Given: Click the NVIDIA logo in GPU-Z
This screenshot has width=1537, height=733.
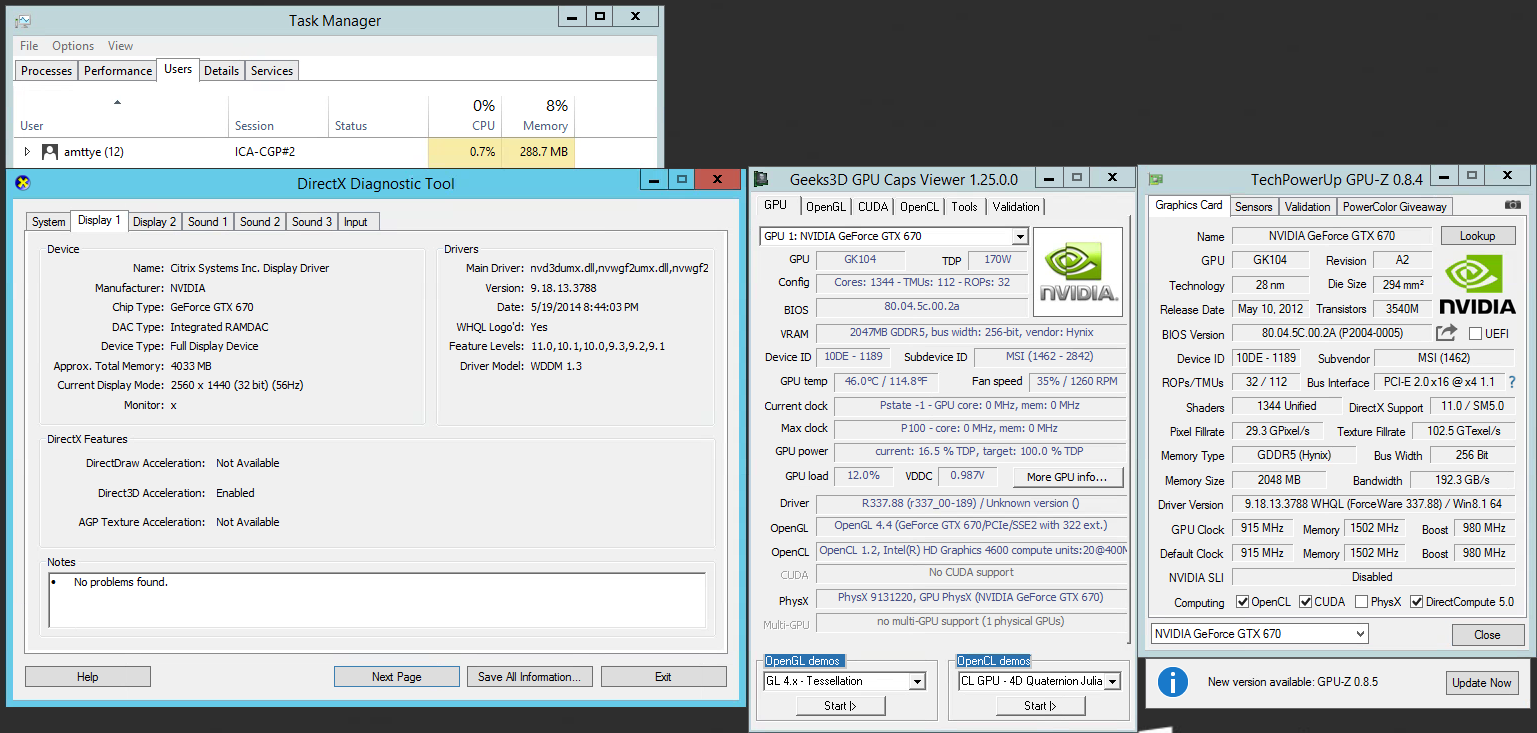Looking at the screenshot, I should (x=1477, y=286).
